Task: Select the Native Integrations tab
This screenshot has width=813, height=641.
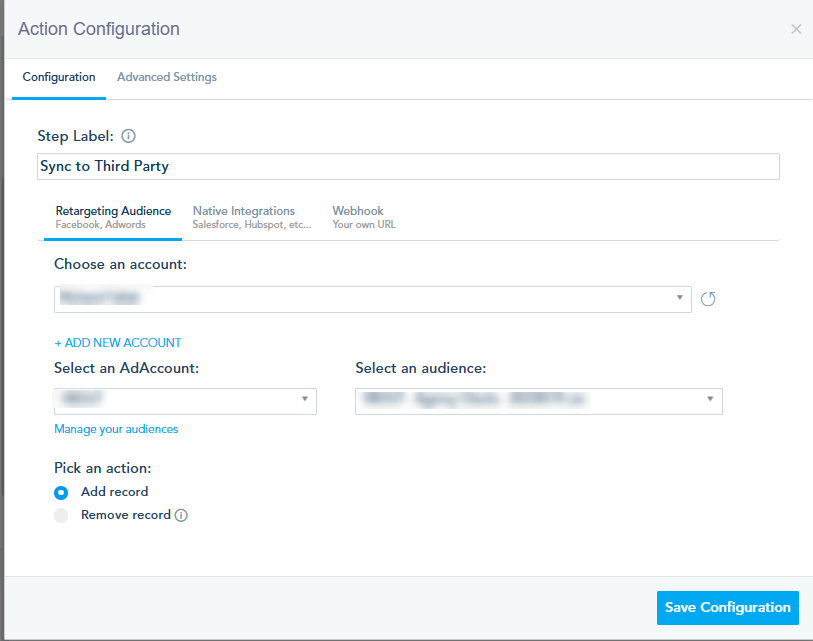Action: tap(251, 217)
